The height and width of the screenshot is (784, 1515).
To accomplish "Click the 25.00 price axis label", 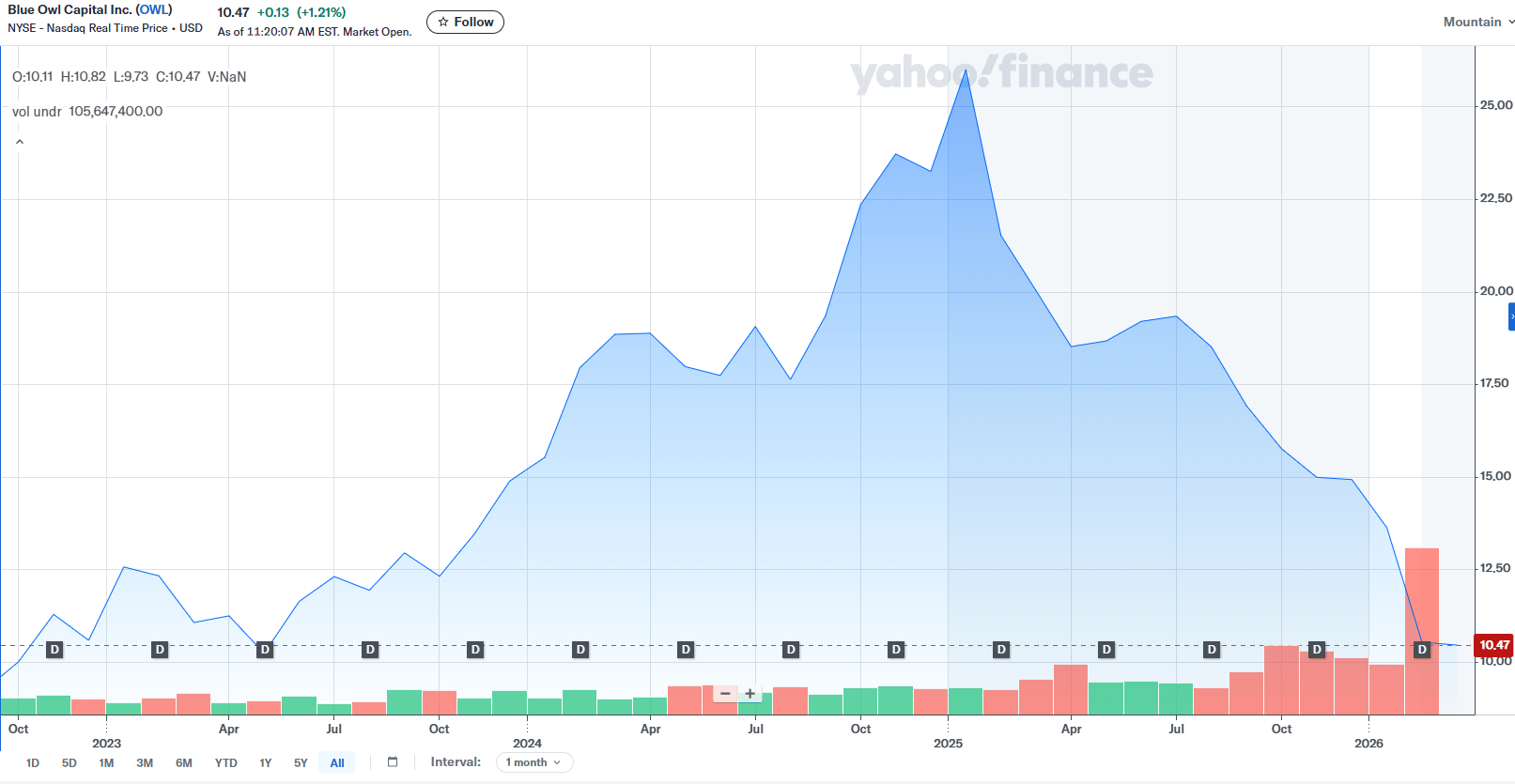I will [x=1496, y=105].
